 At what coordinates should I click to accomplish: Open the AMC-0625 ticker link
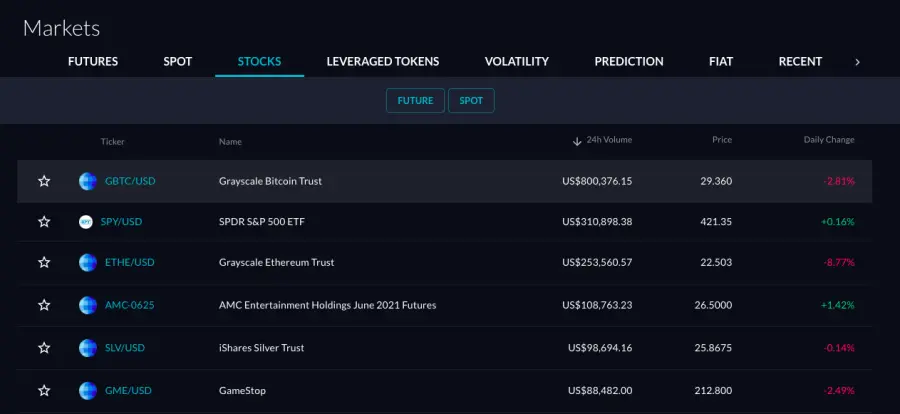point(130,305)
